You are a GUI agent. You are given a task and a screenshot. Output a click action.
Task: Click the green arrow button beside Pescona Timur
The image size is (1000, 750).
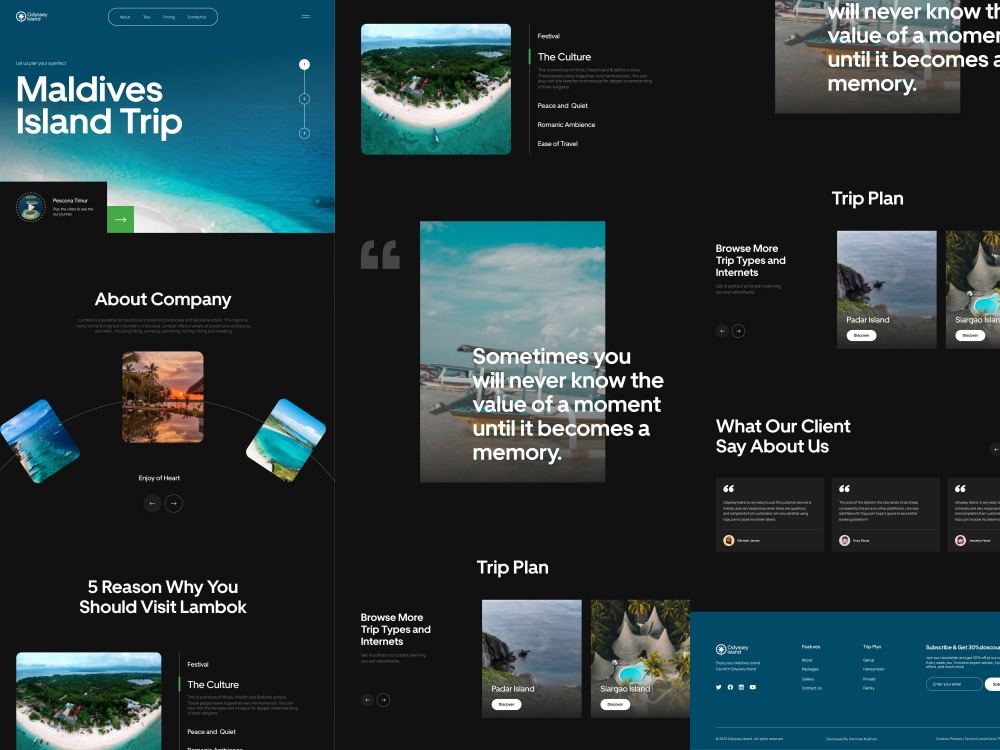tap(121, 219)
